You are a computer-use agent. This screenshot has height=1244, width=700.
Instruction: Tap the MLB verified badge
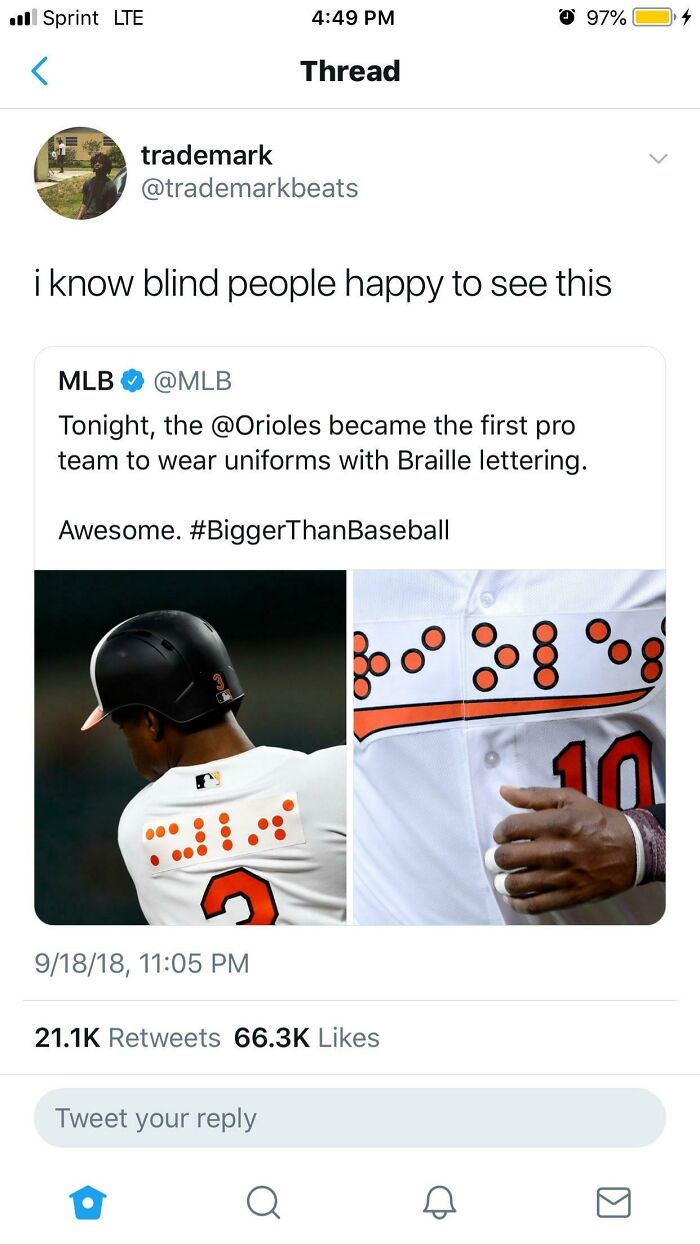point(131,379)
